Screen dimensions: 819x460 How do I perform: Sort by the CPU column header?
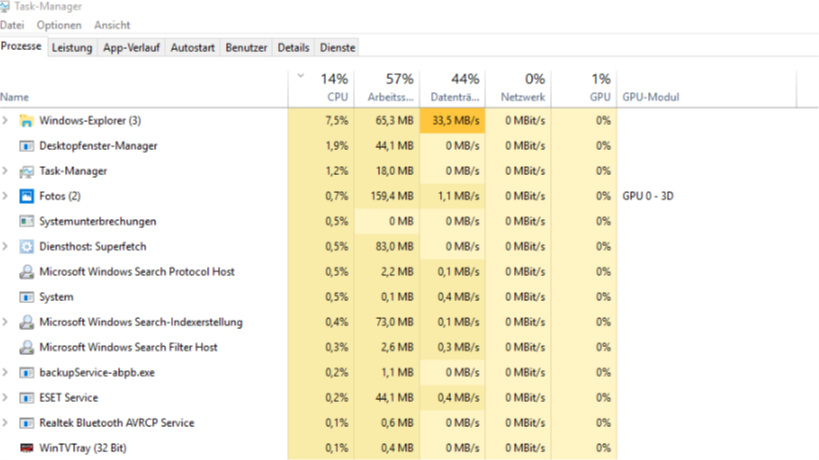coord(321,89)
